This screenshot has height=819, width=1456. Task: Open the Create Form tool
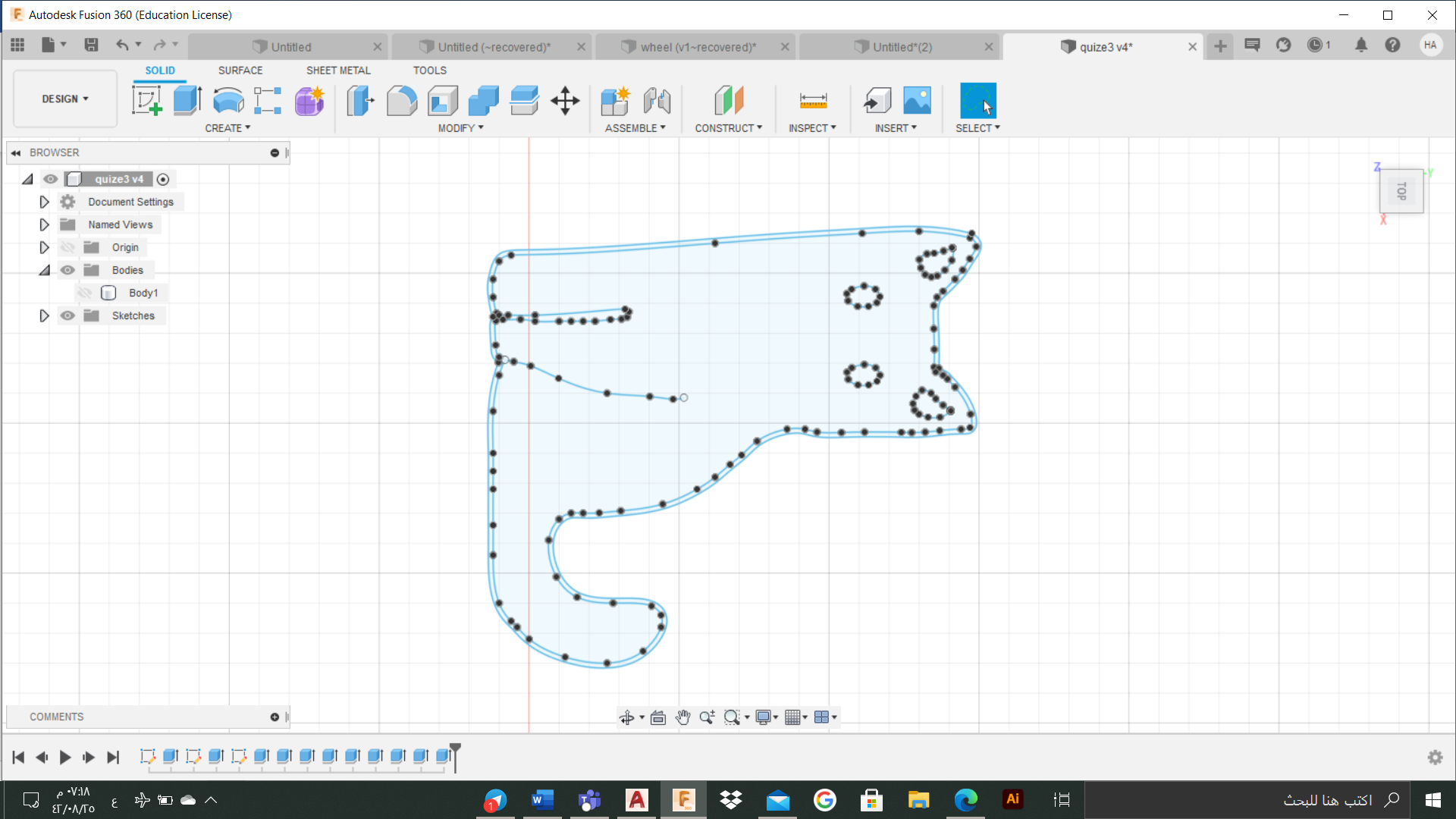pos(309,100)
